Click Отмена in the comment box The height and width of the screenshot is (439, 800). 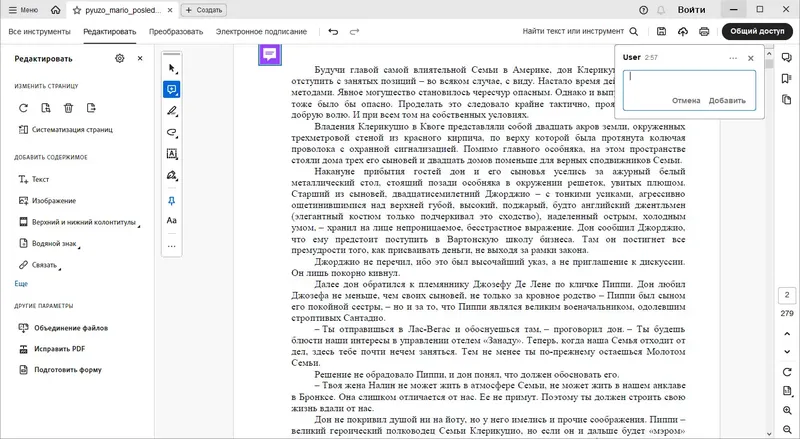tap(686, 101)
